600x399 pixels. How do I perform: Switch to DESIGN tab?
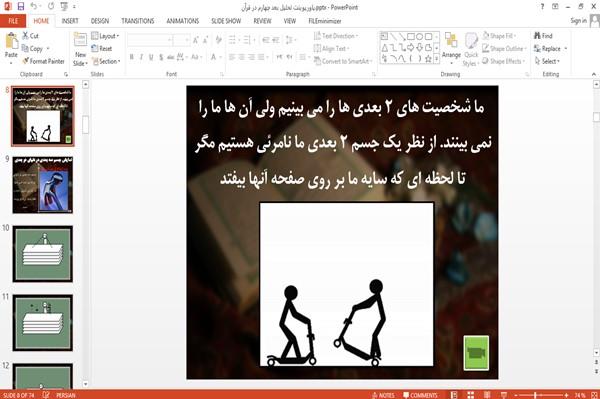pos(100,21)
